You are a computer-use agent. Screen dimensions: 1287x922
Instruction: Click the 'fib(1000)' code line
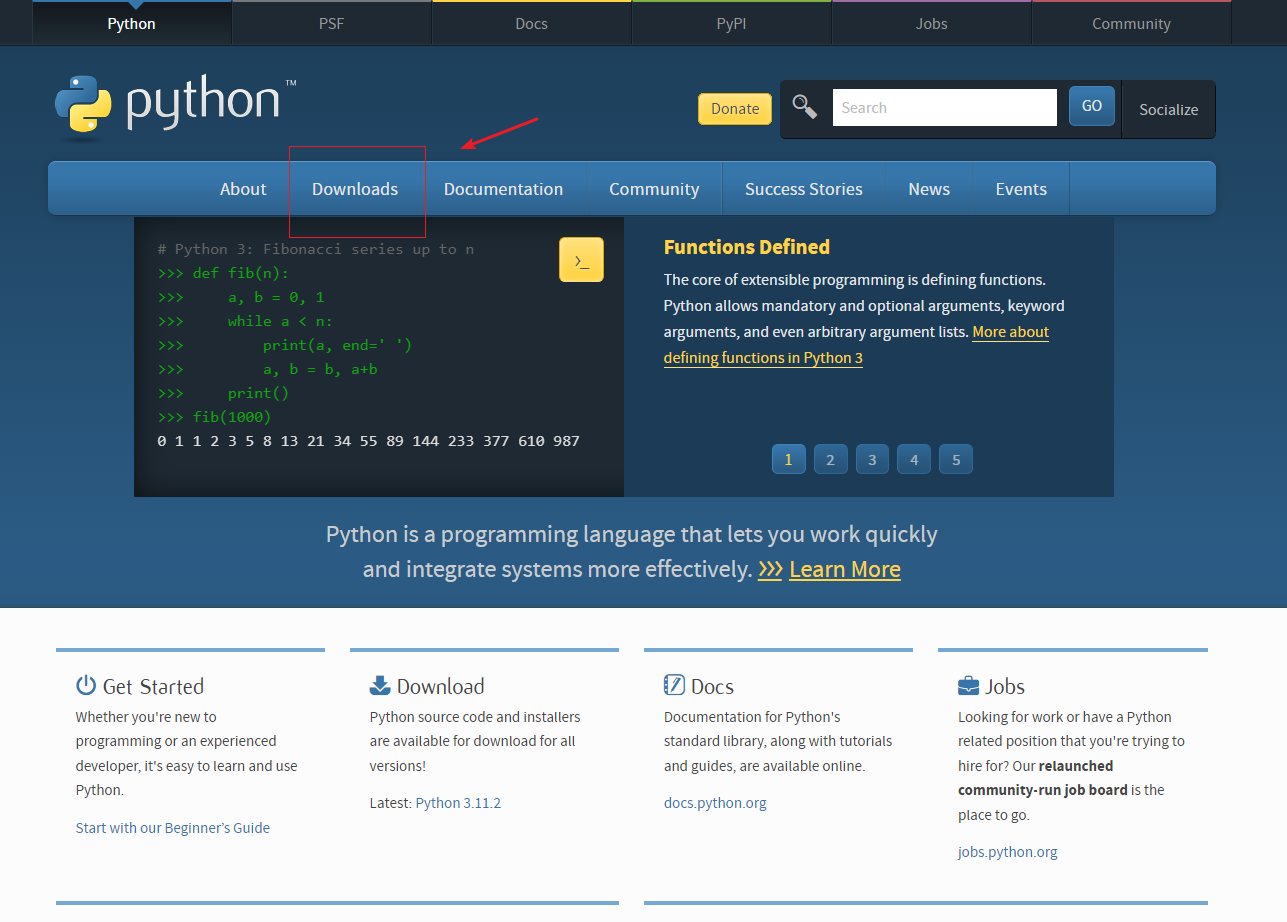[x=214, y=417]
